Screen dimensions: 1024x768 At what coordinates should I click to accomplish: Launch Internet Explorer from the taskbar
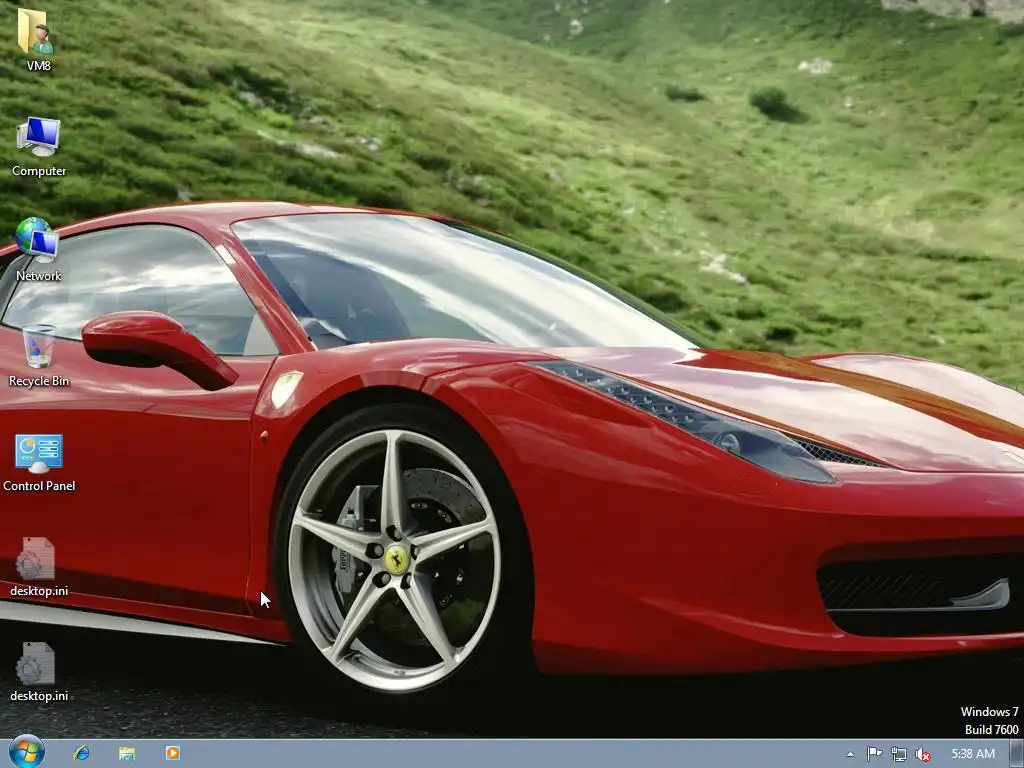(x=82, y=754)
